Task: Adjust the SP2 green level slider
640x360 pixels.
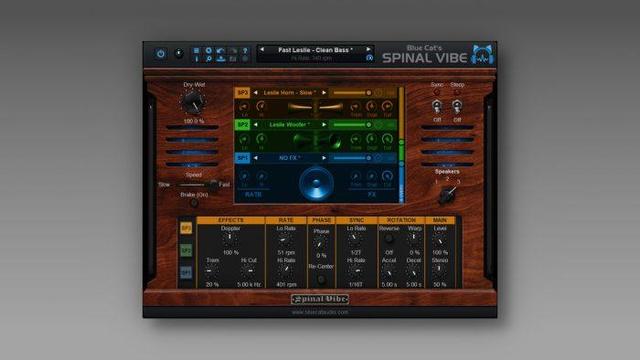Action: click(x=352, y=124)
